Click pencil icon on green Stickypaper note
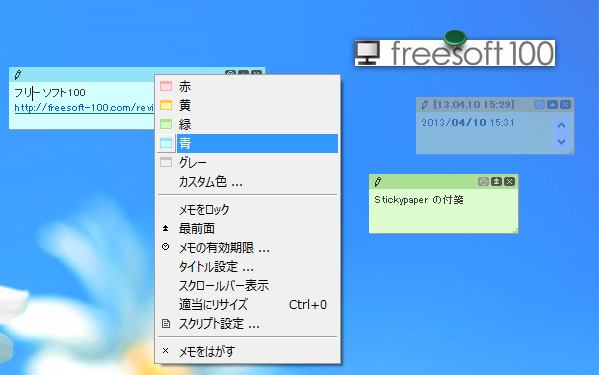 378,181
